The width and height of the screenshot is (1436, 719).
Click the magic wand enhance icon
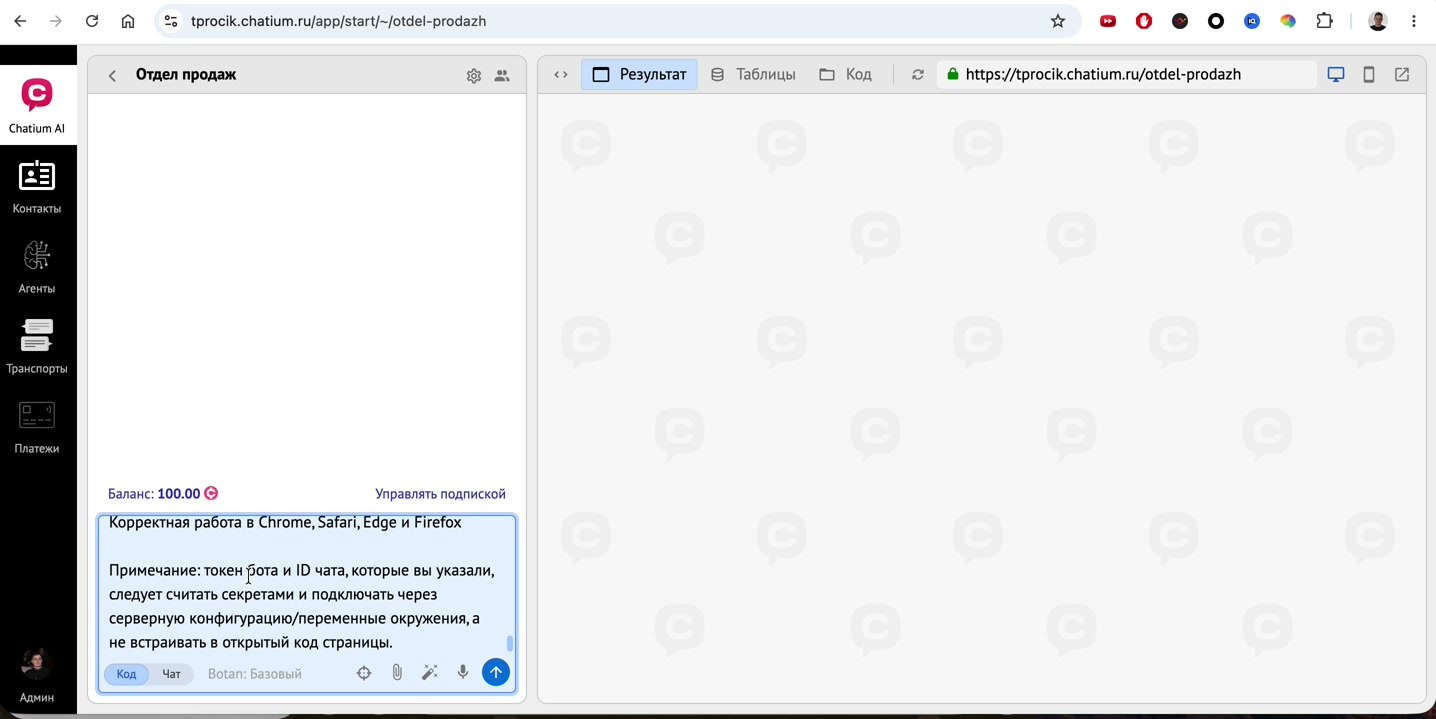[430, 673]
